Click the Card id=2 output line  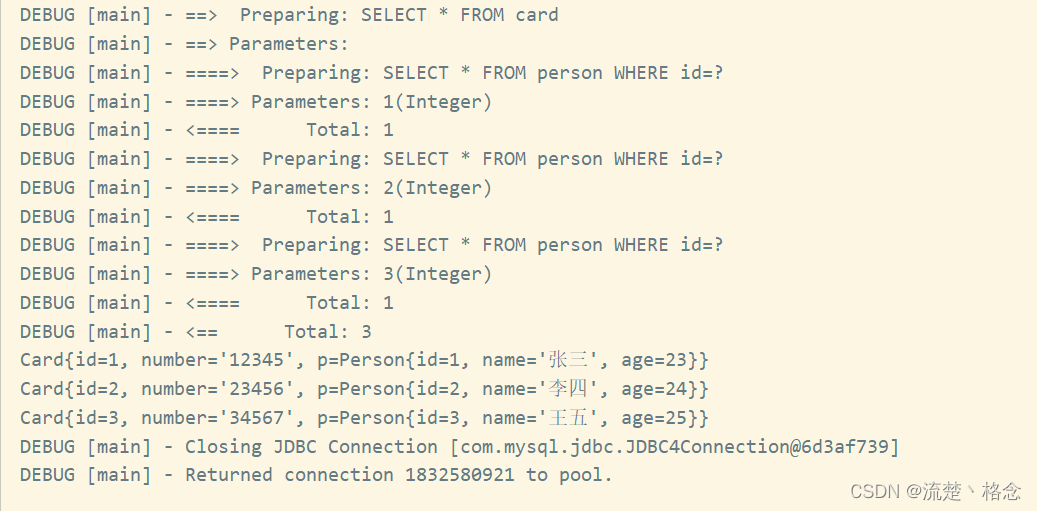coord(364,389)
